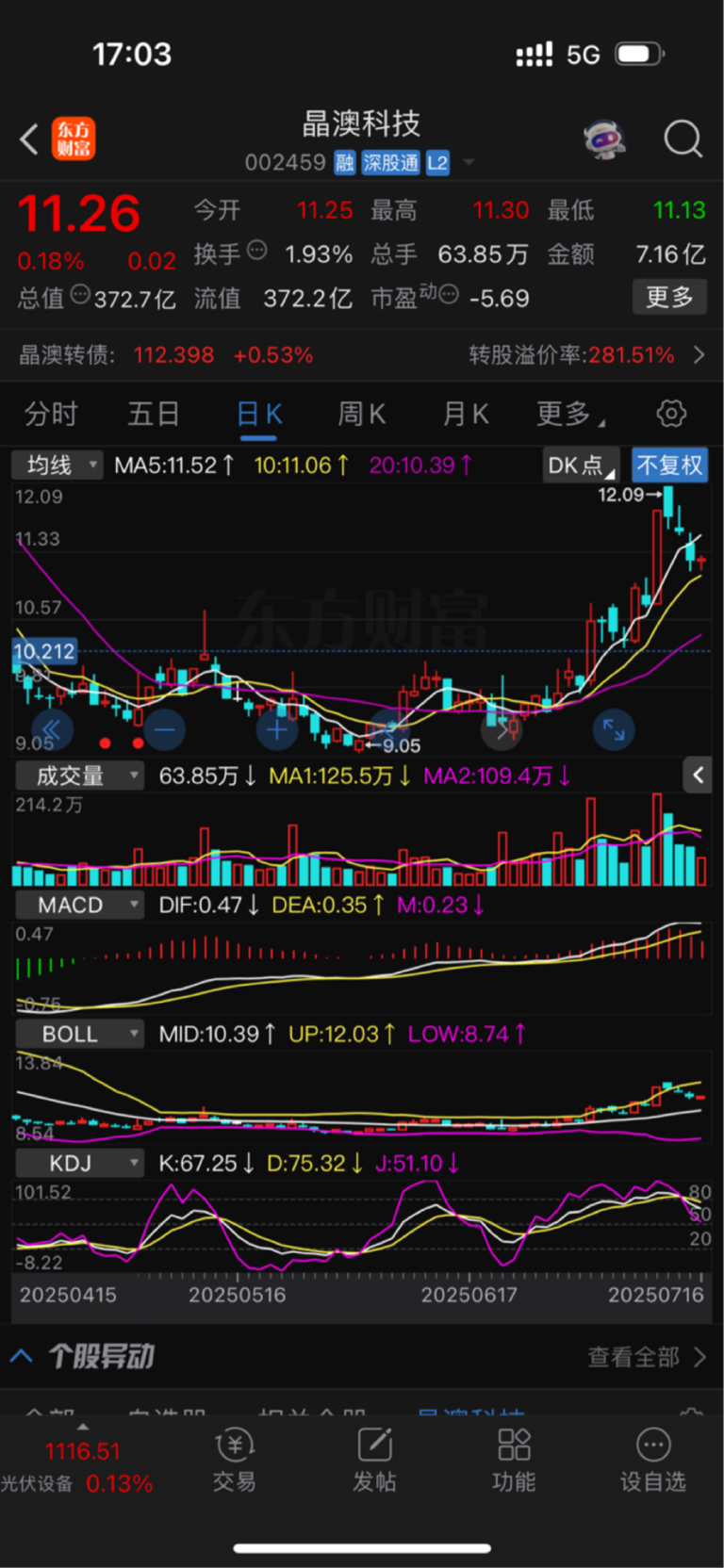This screenshot has width=724, height=1568.
Task: Open chart settings gear icon
Action: [x=671, y=413]
